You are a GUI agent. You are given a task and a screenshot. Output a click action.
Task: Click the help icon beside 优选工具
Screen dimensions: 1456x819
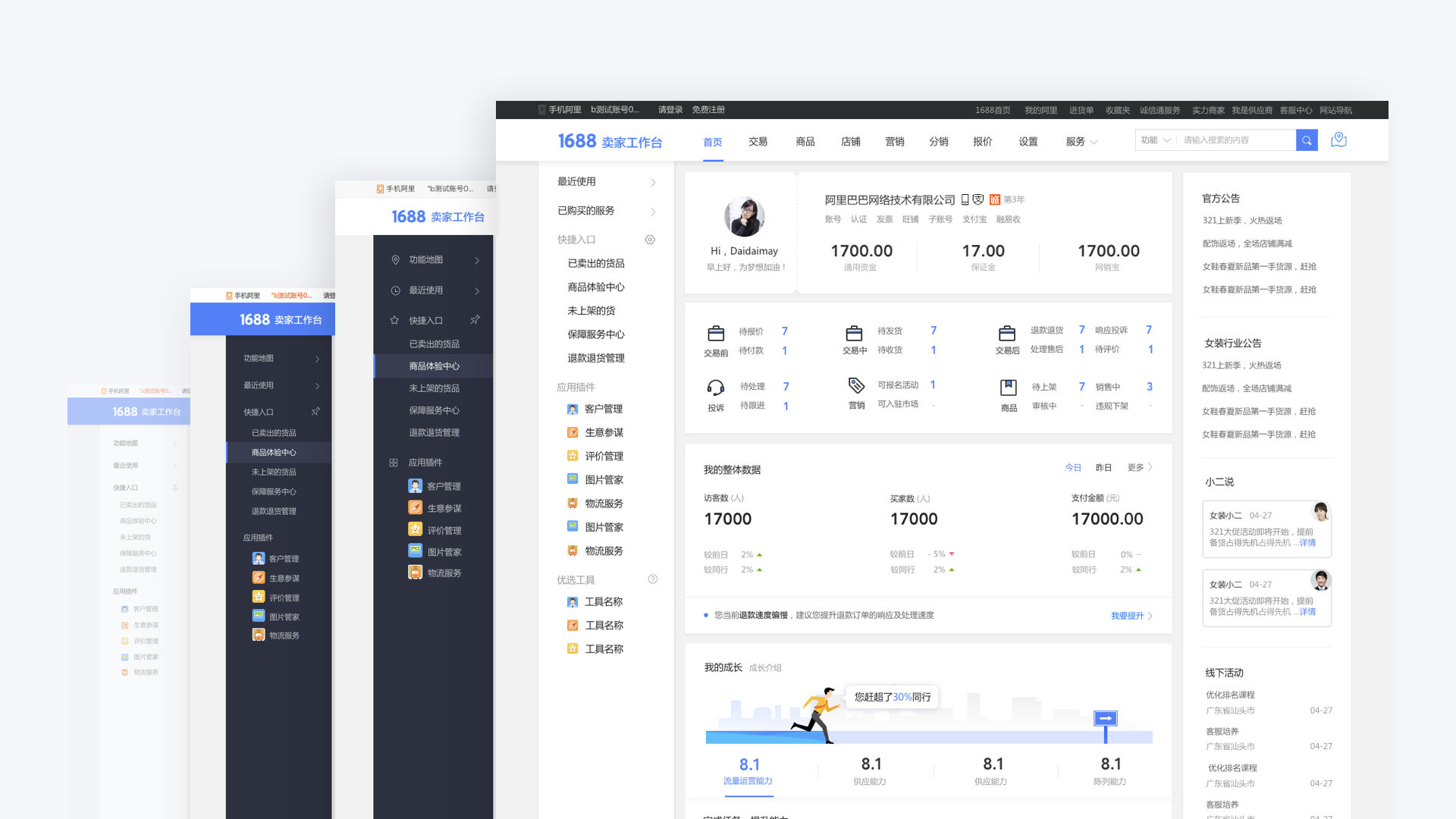tap(653, 579)
